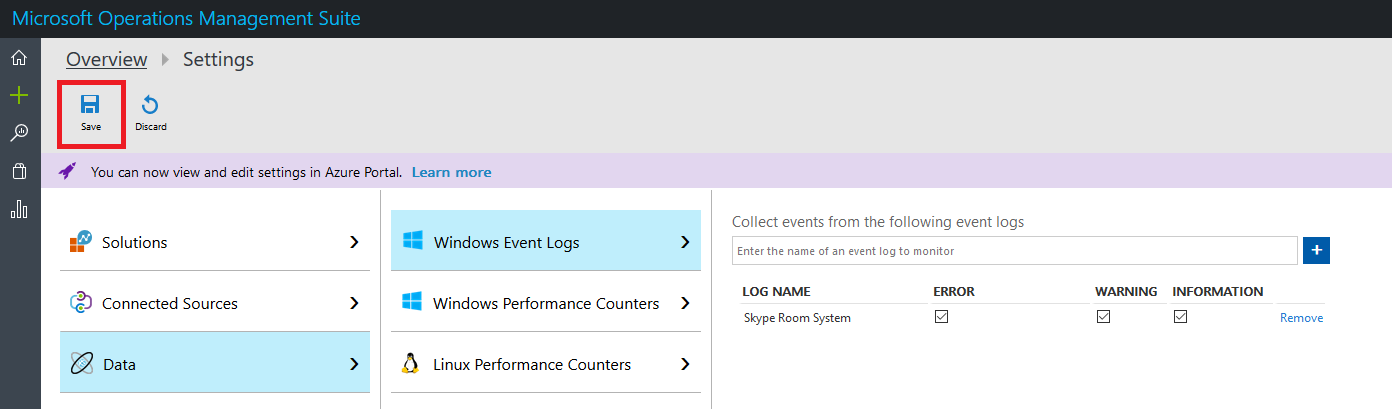Expand the Connected Sources chevron
Screen dimensions: 1392x409
pos(354,303)
